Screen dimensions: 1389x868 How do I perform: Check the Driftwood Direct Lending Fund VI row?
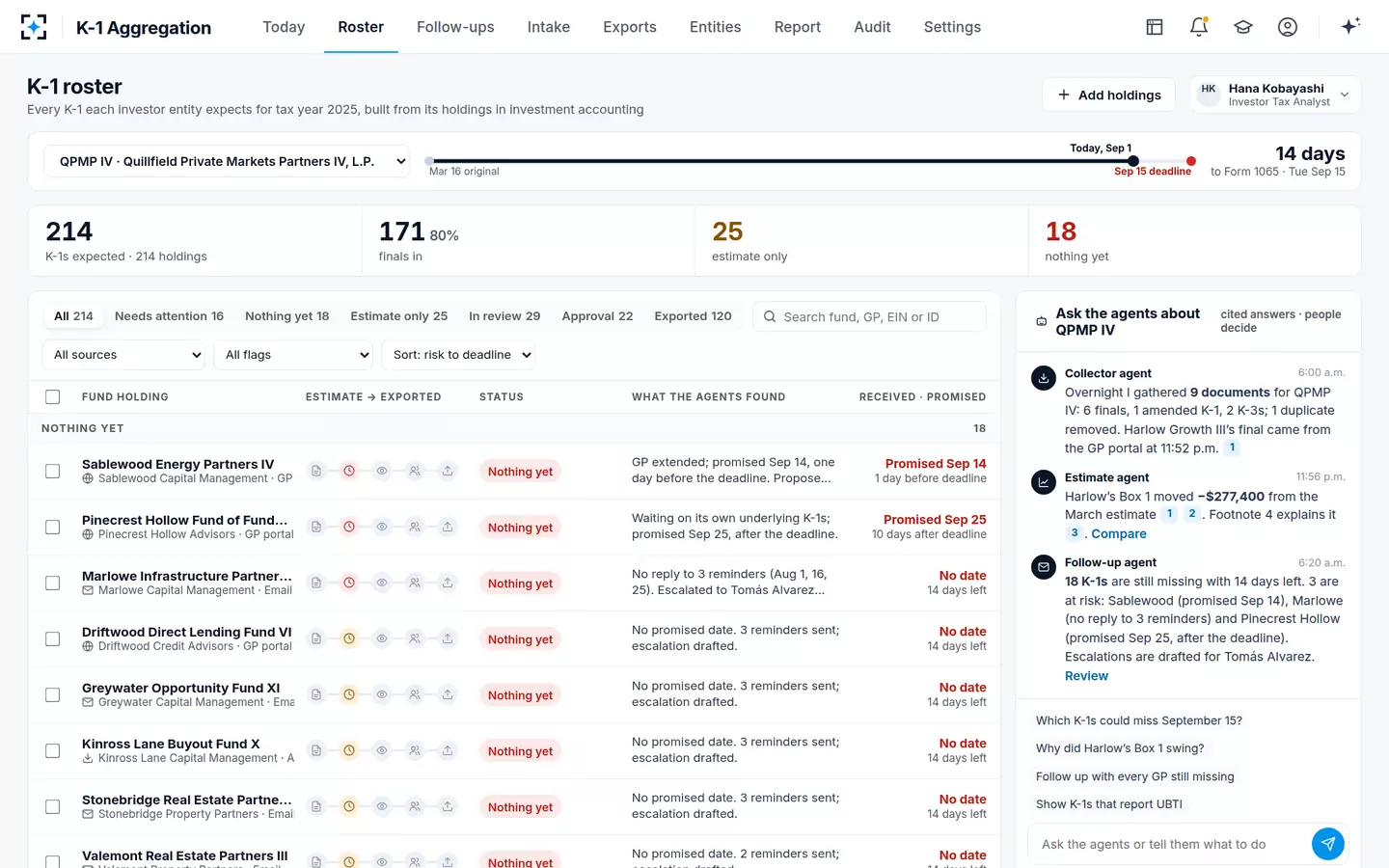[53, 639]
